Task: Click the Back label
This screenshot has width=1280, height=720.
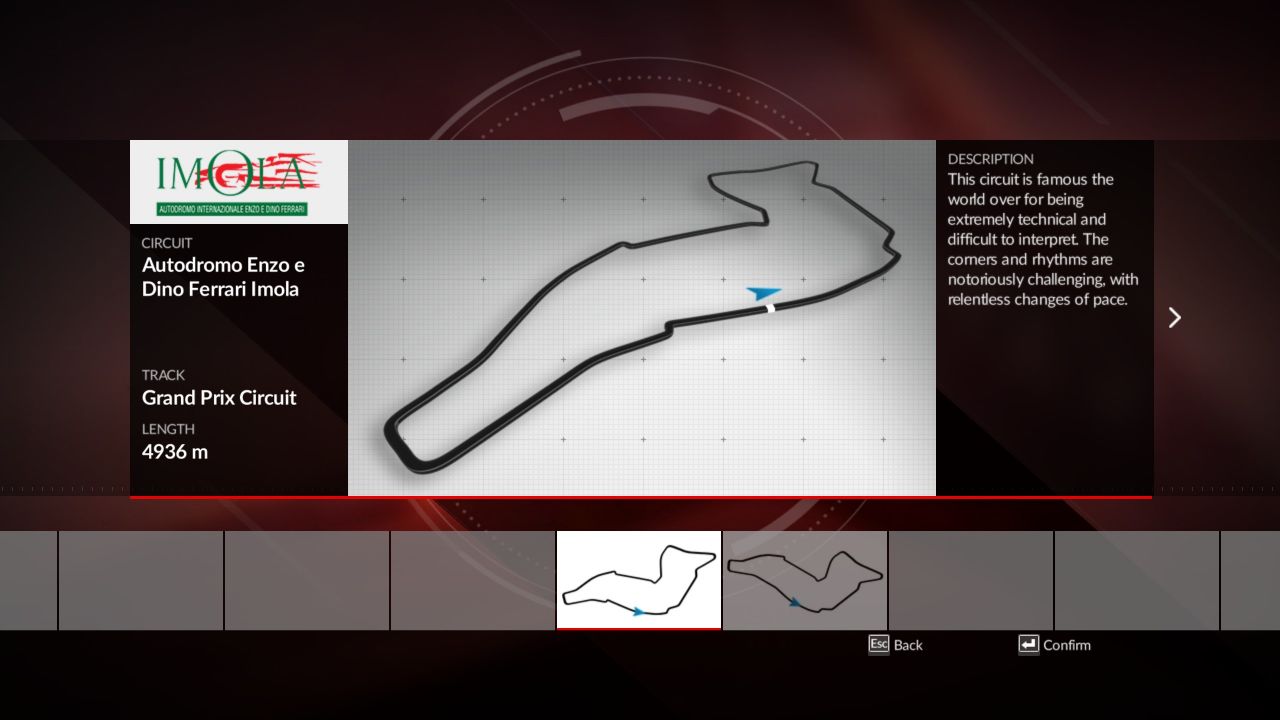Action: (x=908, y=645)
